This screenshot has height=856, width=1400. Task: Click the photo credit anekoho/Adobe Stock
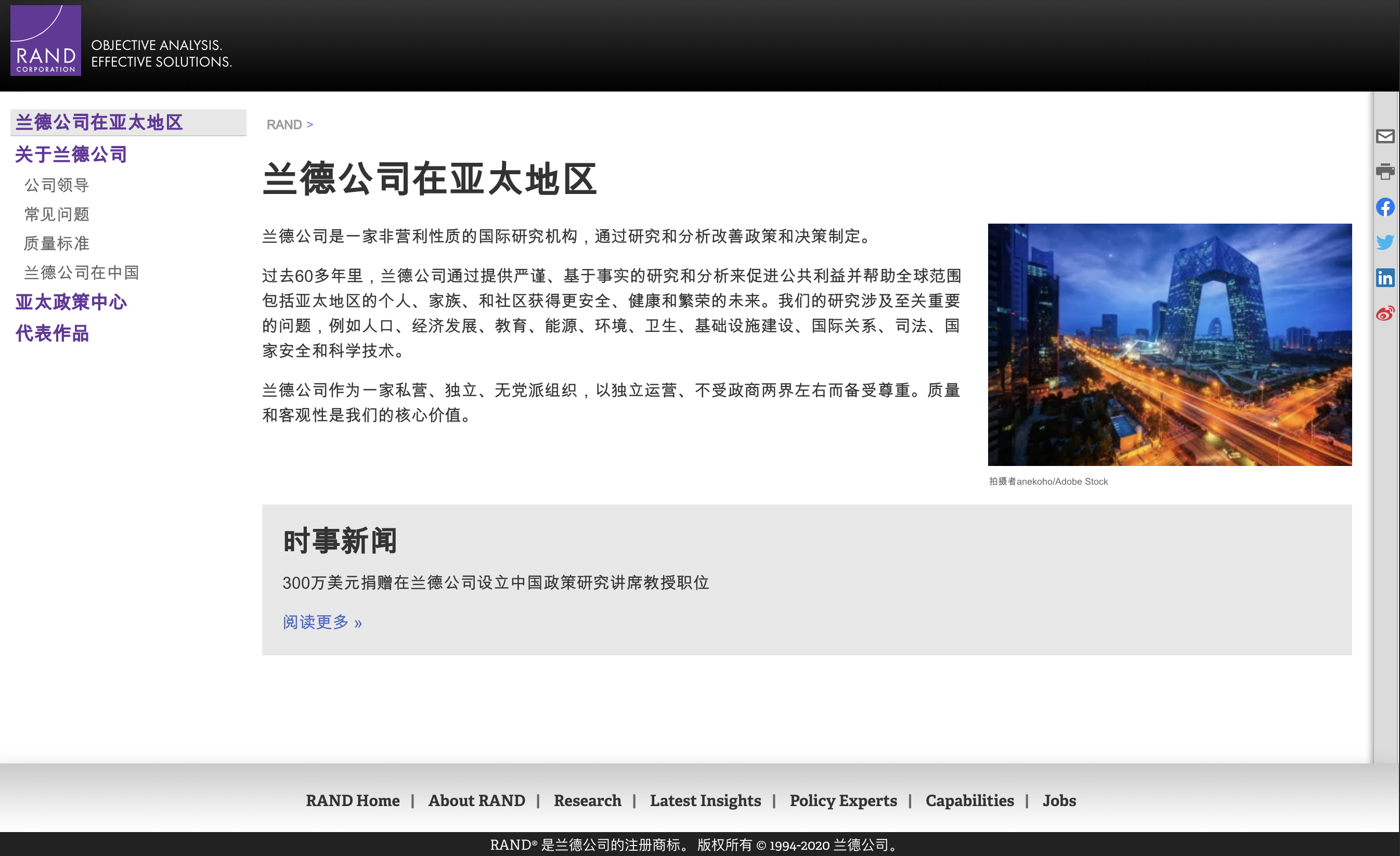(1048, 481)
